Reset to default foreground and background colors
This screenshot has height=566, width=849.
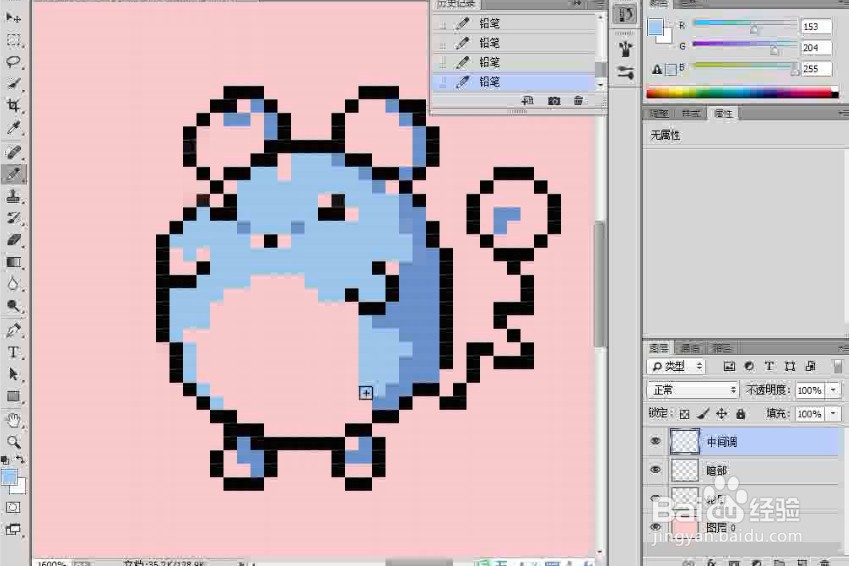tap(5, 460)
